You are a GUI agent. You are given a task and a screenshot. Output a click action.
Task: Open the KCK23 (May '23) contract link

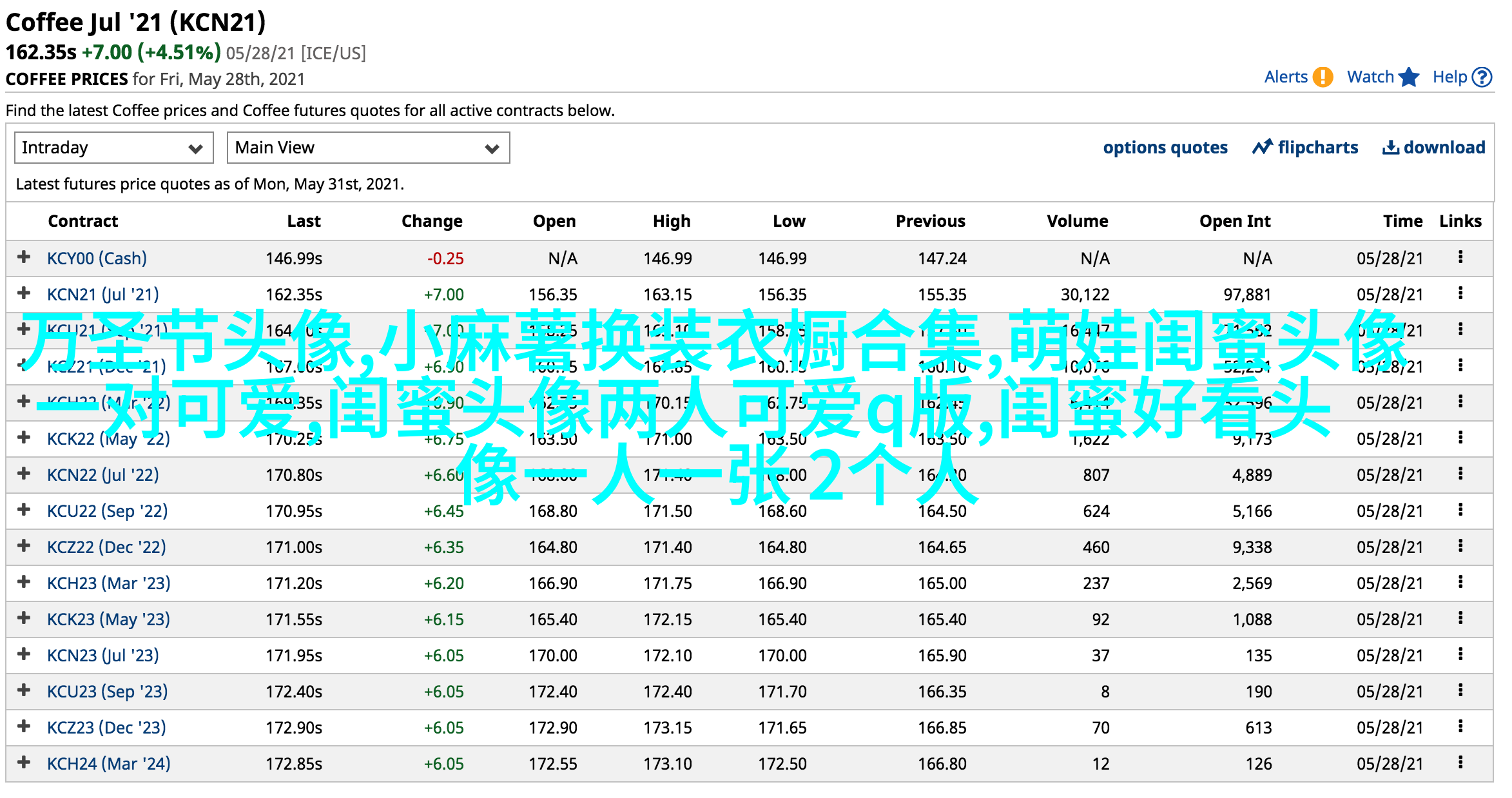108,619
